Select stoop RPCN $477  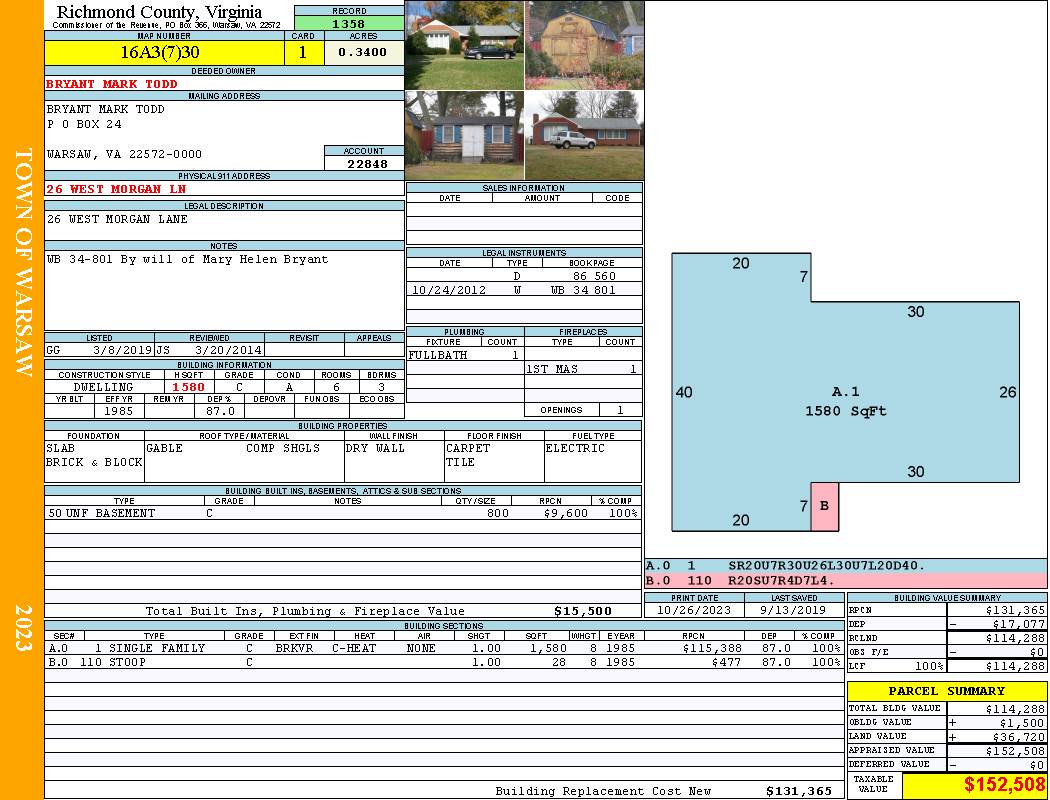726,662
